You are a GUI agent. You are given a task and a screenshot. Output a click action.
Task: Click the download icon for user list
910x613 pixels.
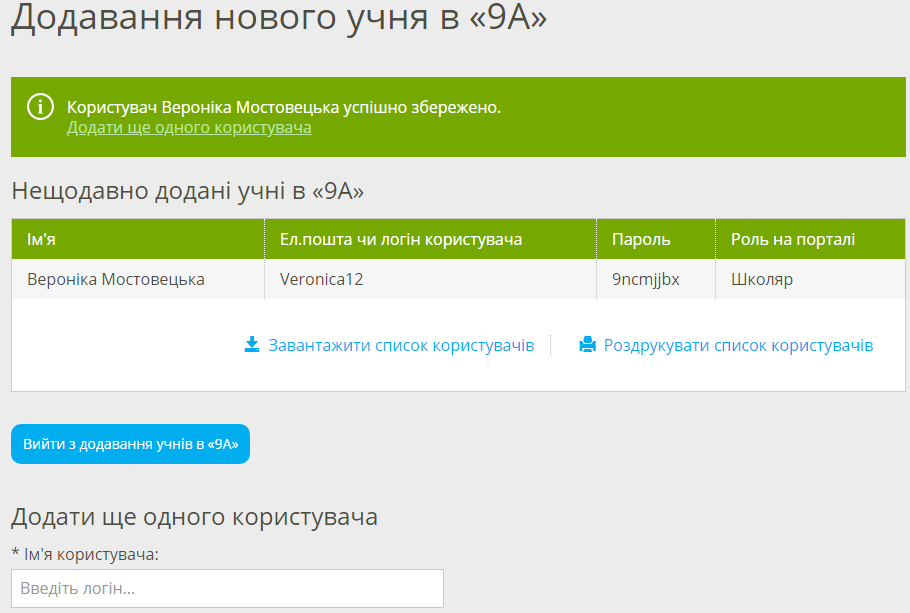[252, 345]
